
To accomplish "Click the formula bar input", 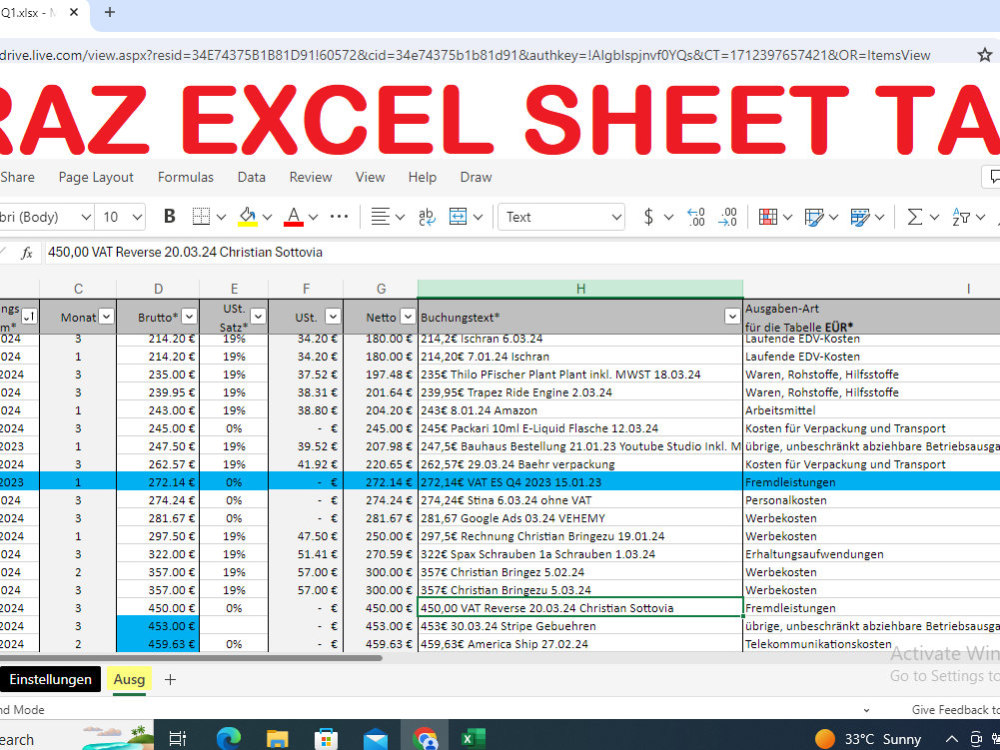I will coord(522,253).
